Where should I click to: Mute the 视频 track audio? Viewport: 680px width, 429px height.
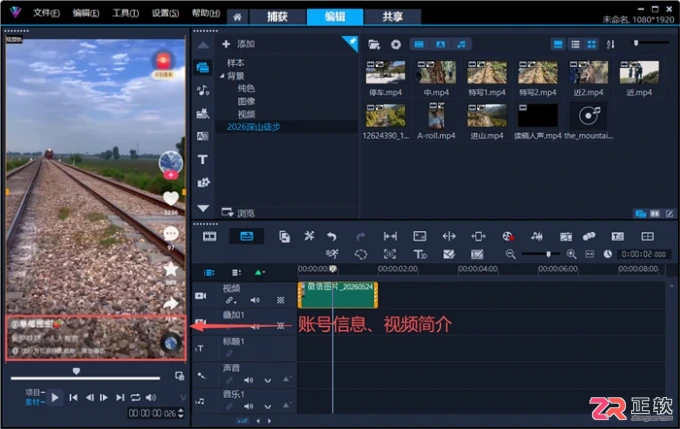click(x=255, y=300)
